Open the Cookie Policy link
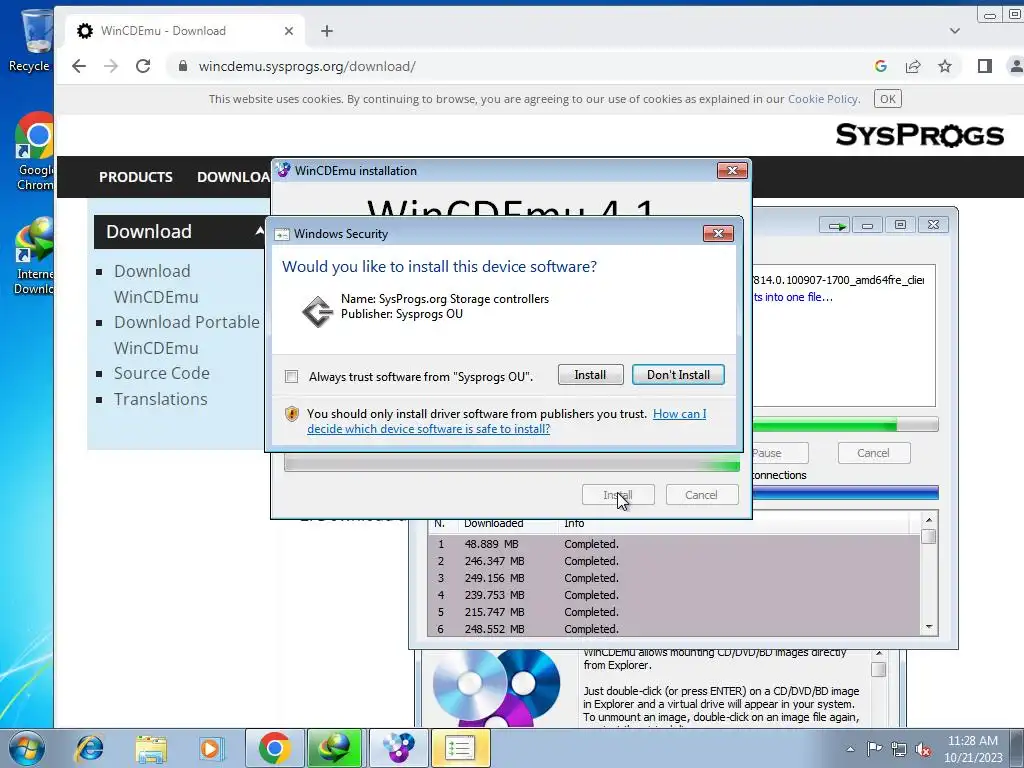Screen dimensions: 1024x768 (x=822, y=99)
